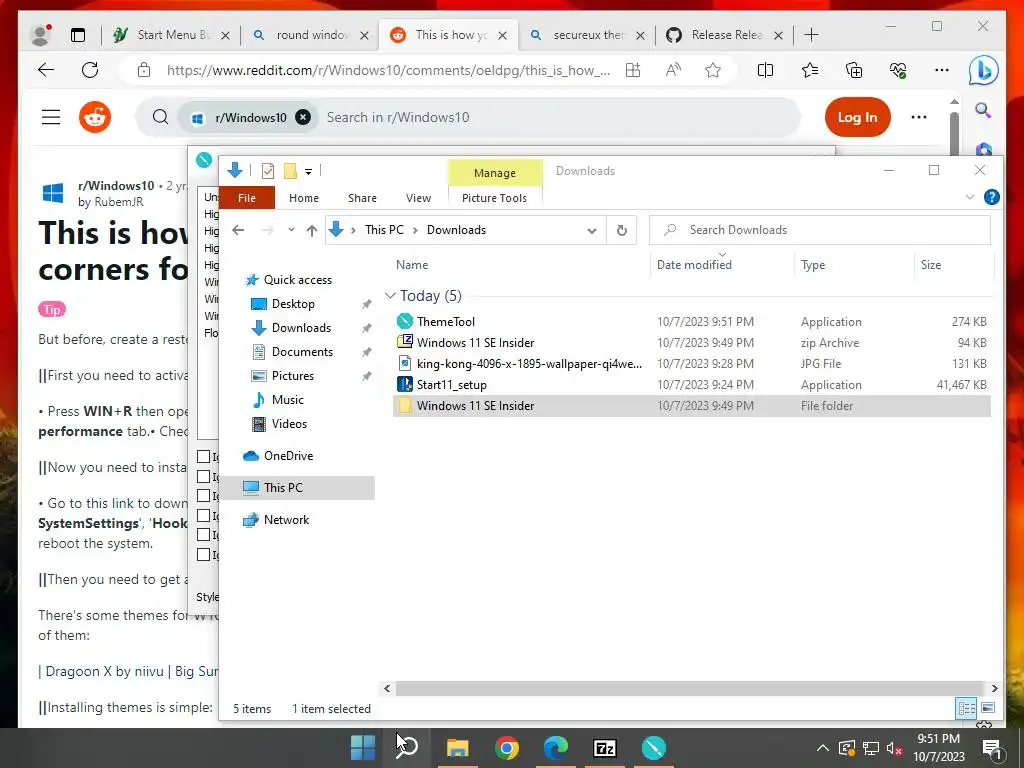Select Windows 11 SE Insider zip archive
1024x768 pixels.
[x=692, y=343]
